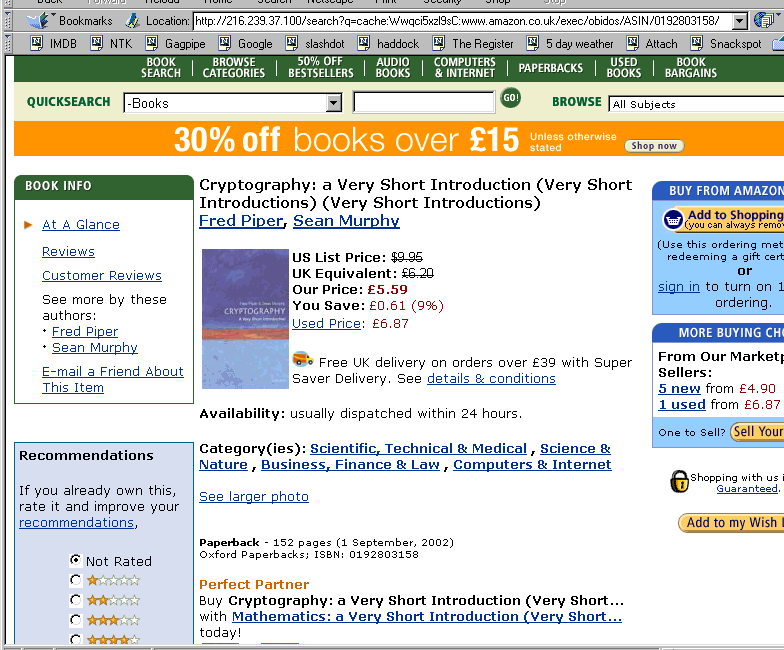Click Add to my Wish List button
The height and width of the screenshot is (650, 784).
click(731, 522)
